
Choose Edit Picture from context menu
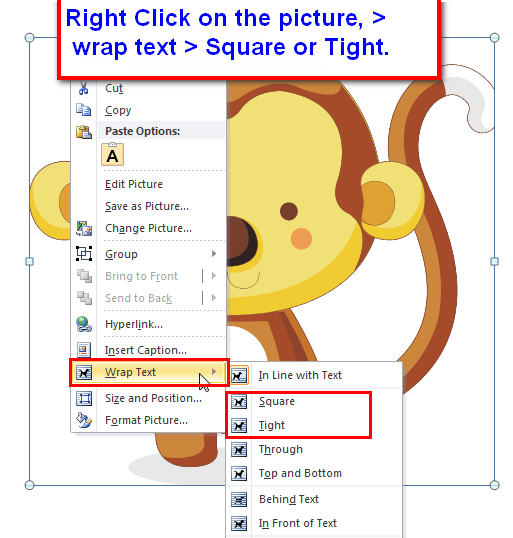[134, 184]
